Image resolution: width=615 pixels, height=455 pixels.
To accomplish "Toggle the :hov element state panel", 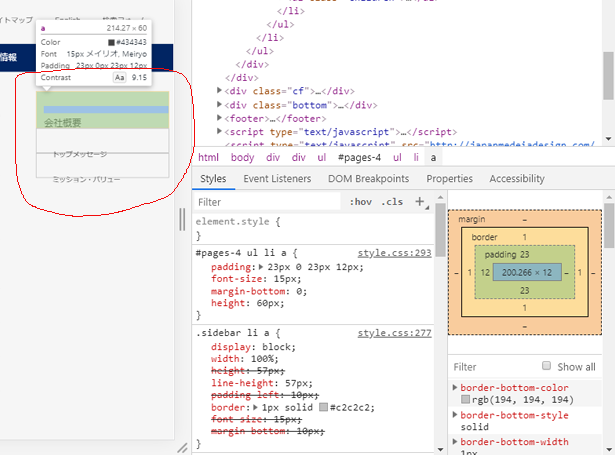I will coord(360,202).
